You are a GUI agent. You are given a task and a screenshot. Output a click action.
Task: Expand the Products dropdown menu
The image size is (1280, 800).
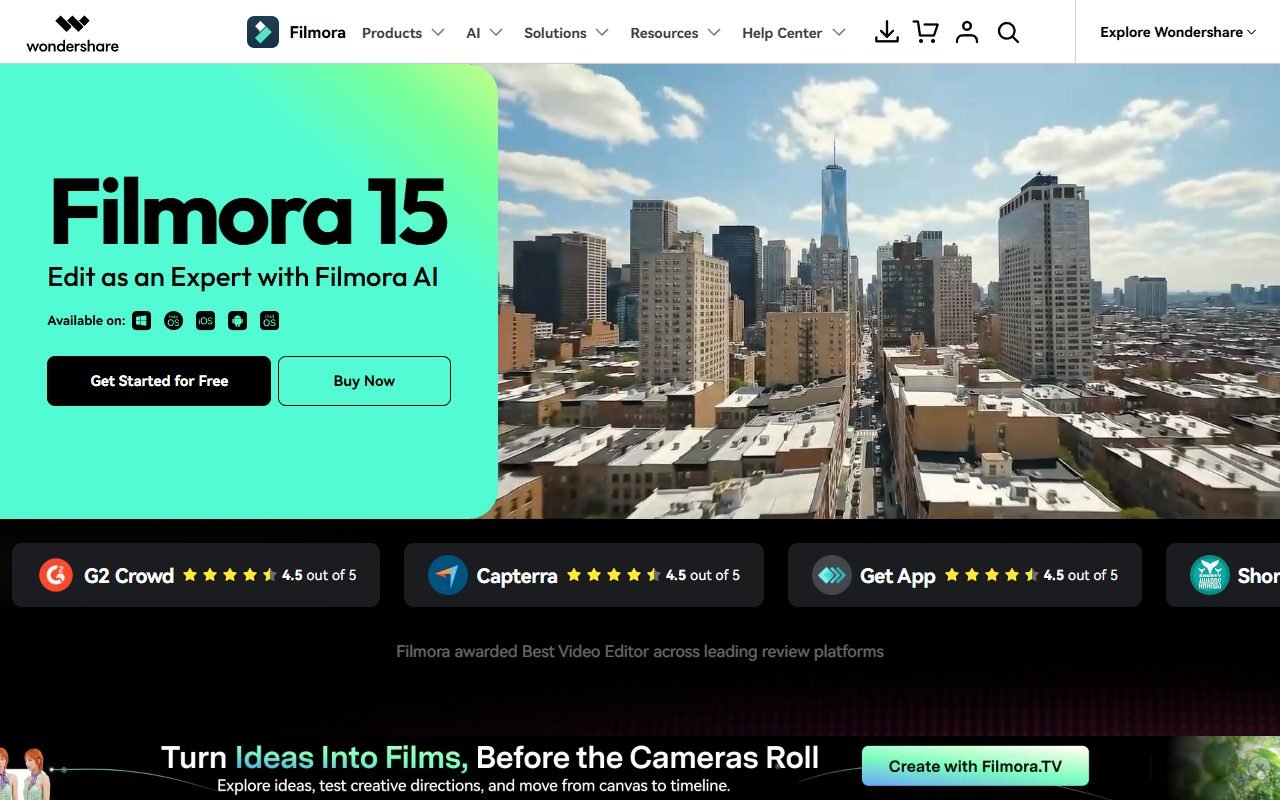click(x=403, y=33)
